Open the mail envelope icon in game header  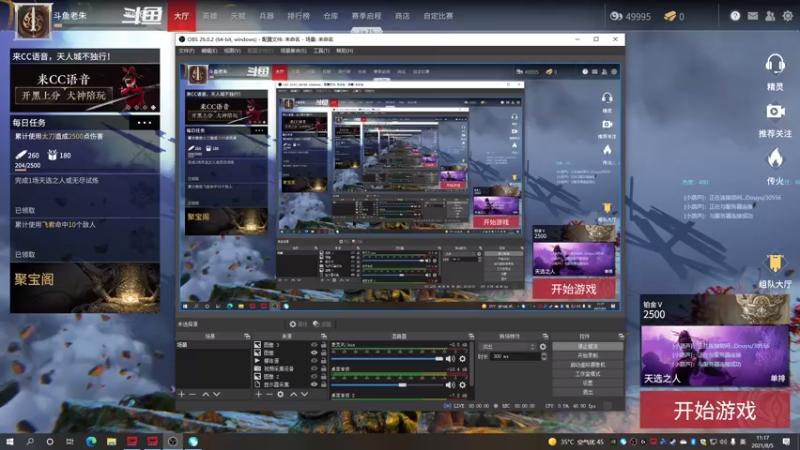click(x=753, y=16)
